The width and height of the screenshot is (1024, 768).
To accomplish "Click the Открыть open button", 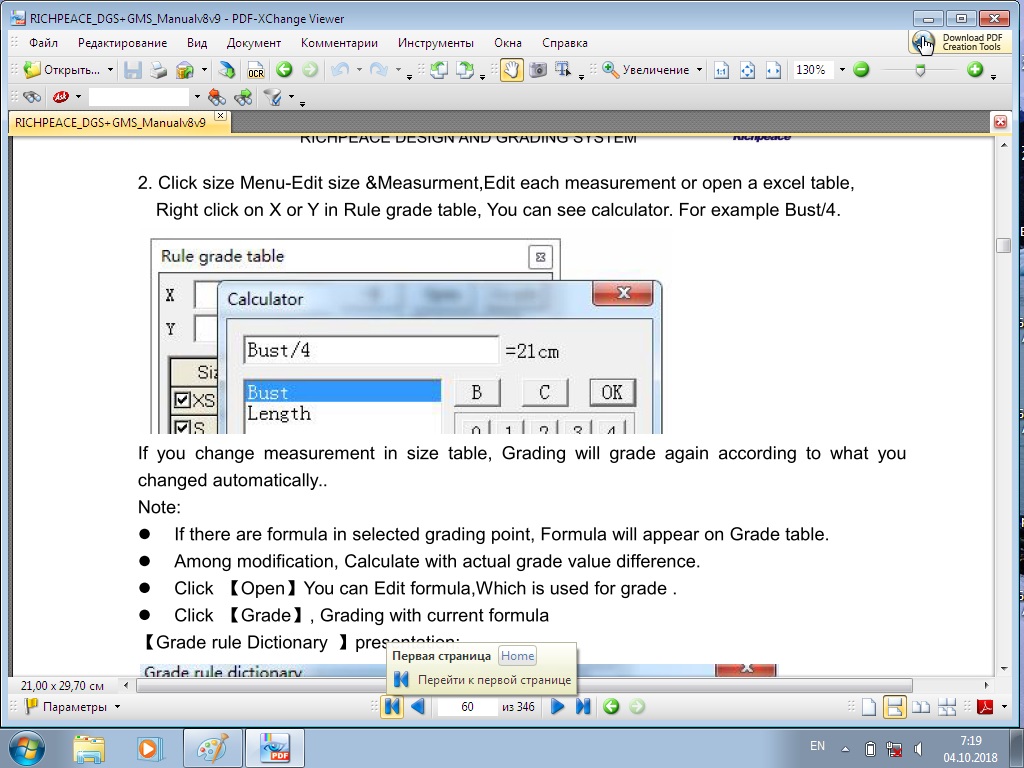I will (x=62, y=70).
